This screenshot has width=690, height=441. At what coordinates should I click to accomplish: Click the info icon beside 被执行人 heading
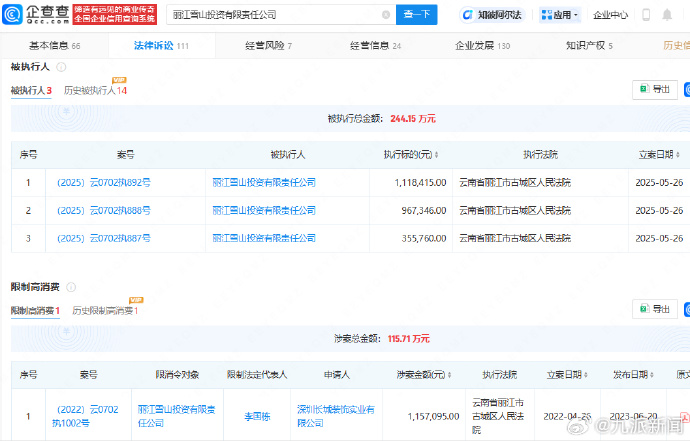coord(62,67)
